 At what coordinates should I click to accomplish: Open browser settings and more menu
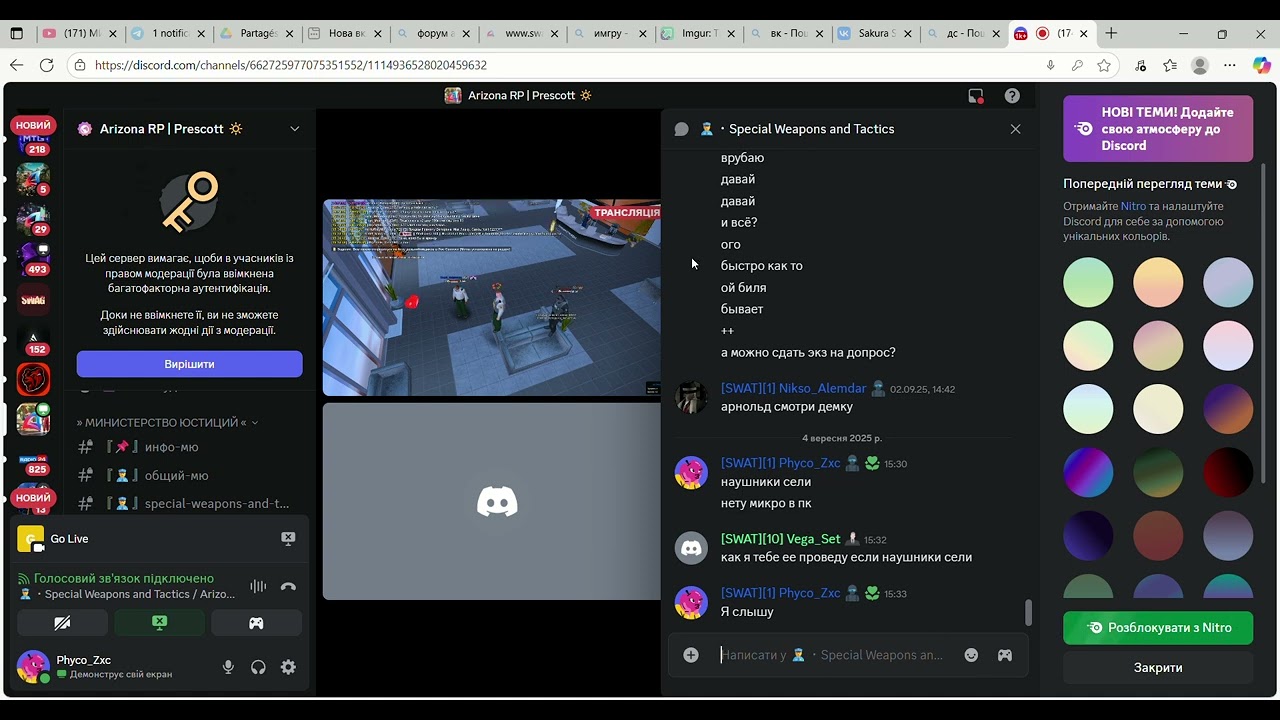tap(1230, 65)
